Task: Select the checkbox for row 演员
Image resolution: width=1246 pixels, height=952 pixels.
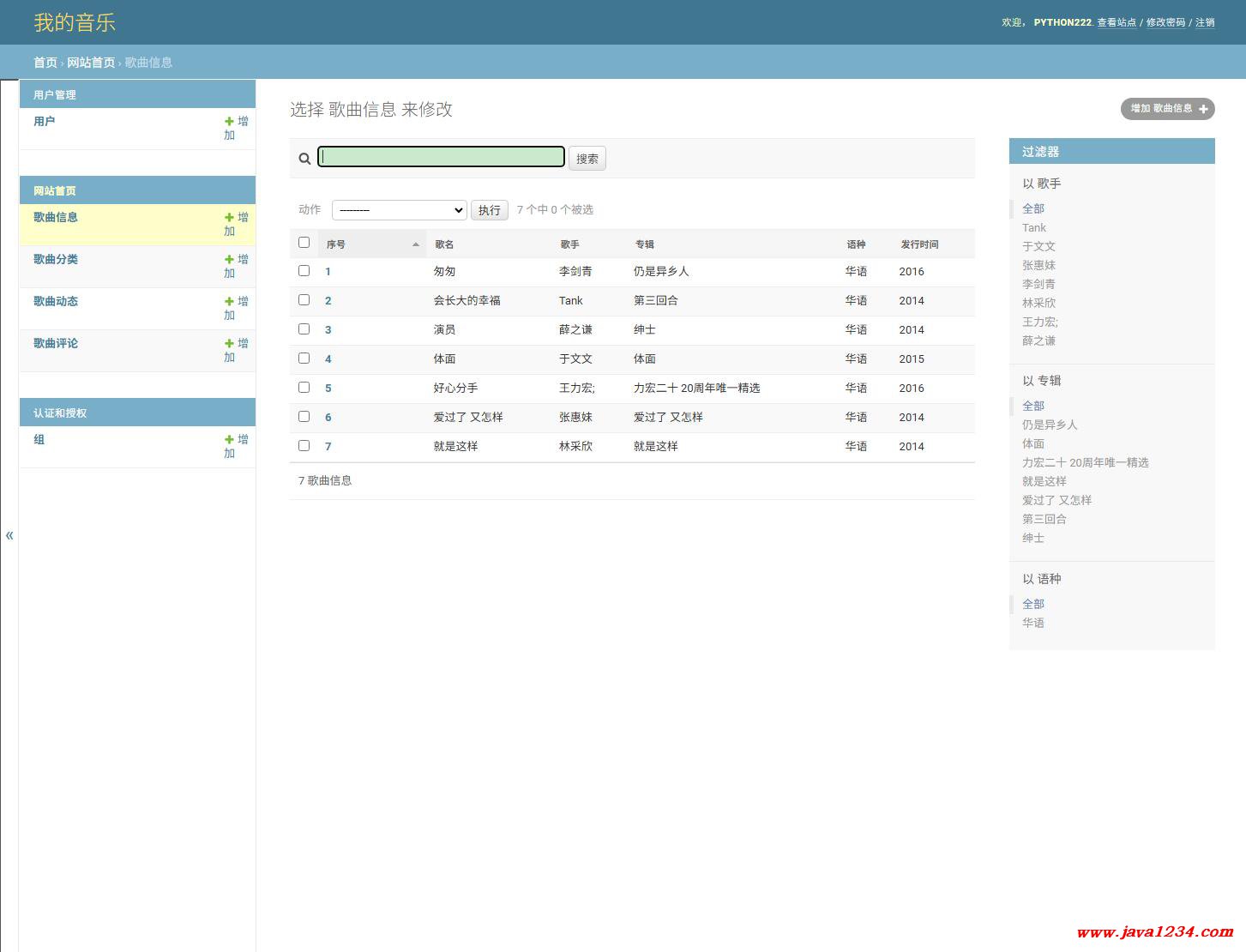Action: click(304, 329)
